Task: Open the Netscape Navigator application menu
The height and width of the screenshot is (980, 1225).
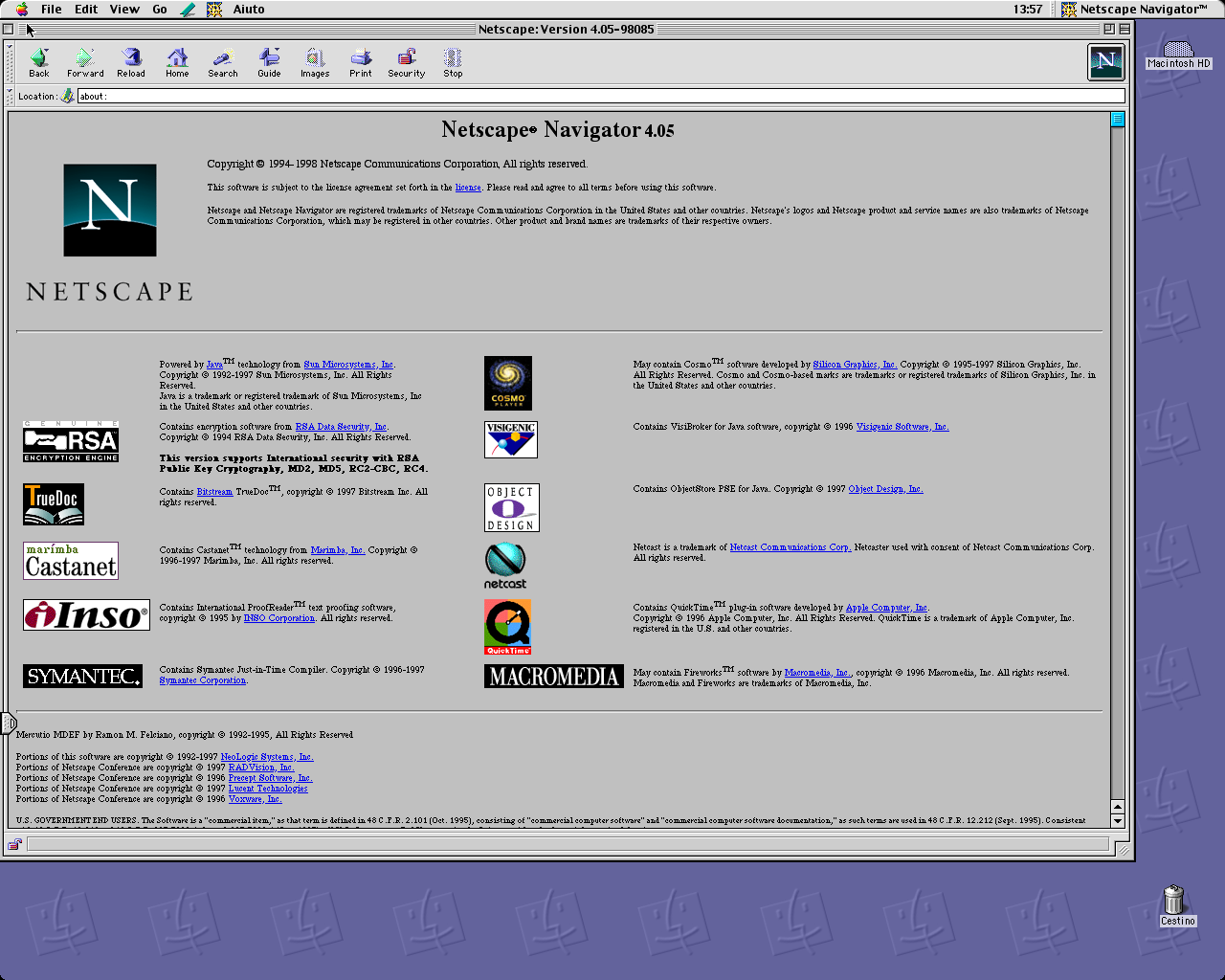Action: click(1135, 9)
